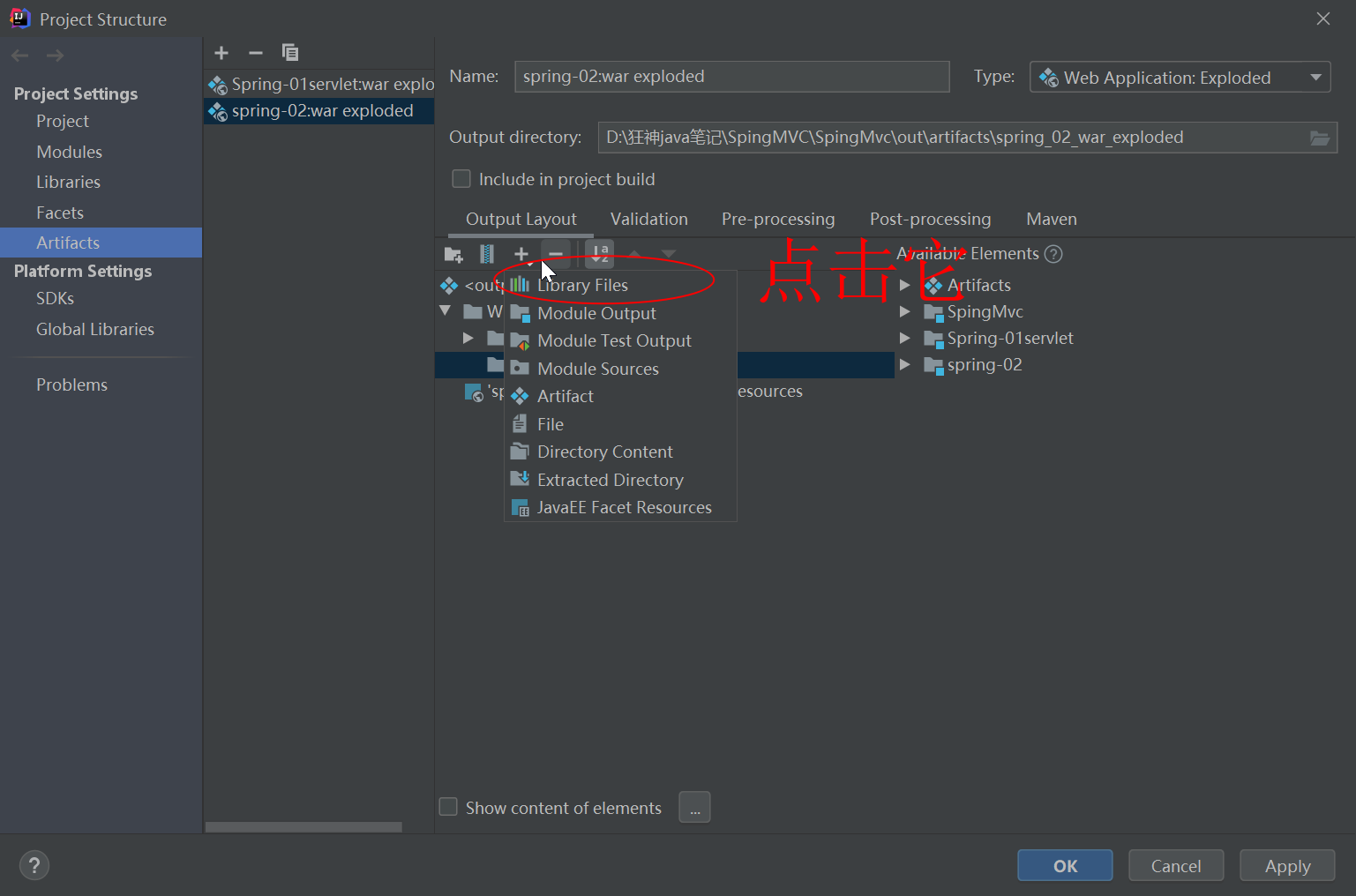Choose Module Test Output entry

[x=620, y=340]
